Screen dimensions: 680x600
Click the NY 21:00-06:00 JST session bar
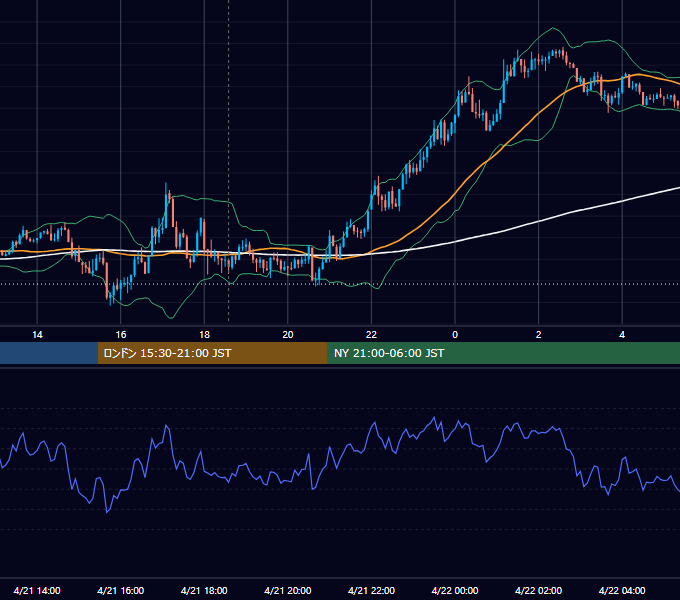click(503, 353)
